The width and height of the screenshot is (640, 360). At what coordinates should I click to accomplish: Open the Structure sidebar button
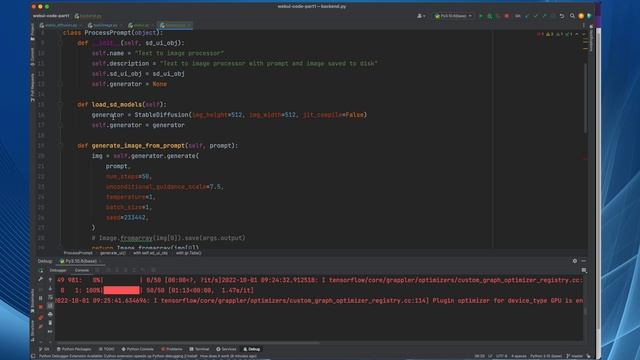33,330
